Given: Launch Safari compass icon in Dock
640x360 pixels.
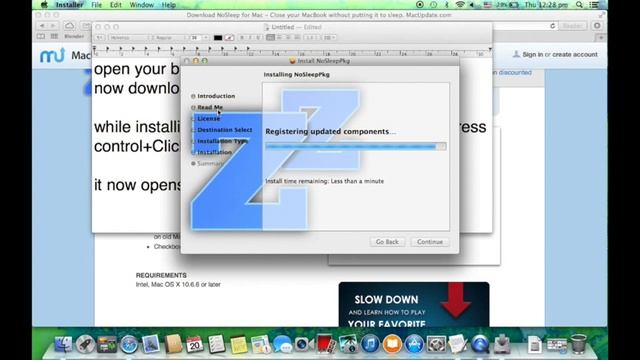Looking at the screenshot, I should (x=129, y=344).
